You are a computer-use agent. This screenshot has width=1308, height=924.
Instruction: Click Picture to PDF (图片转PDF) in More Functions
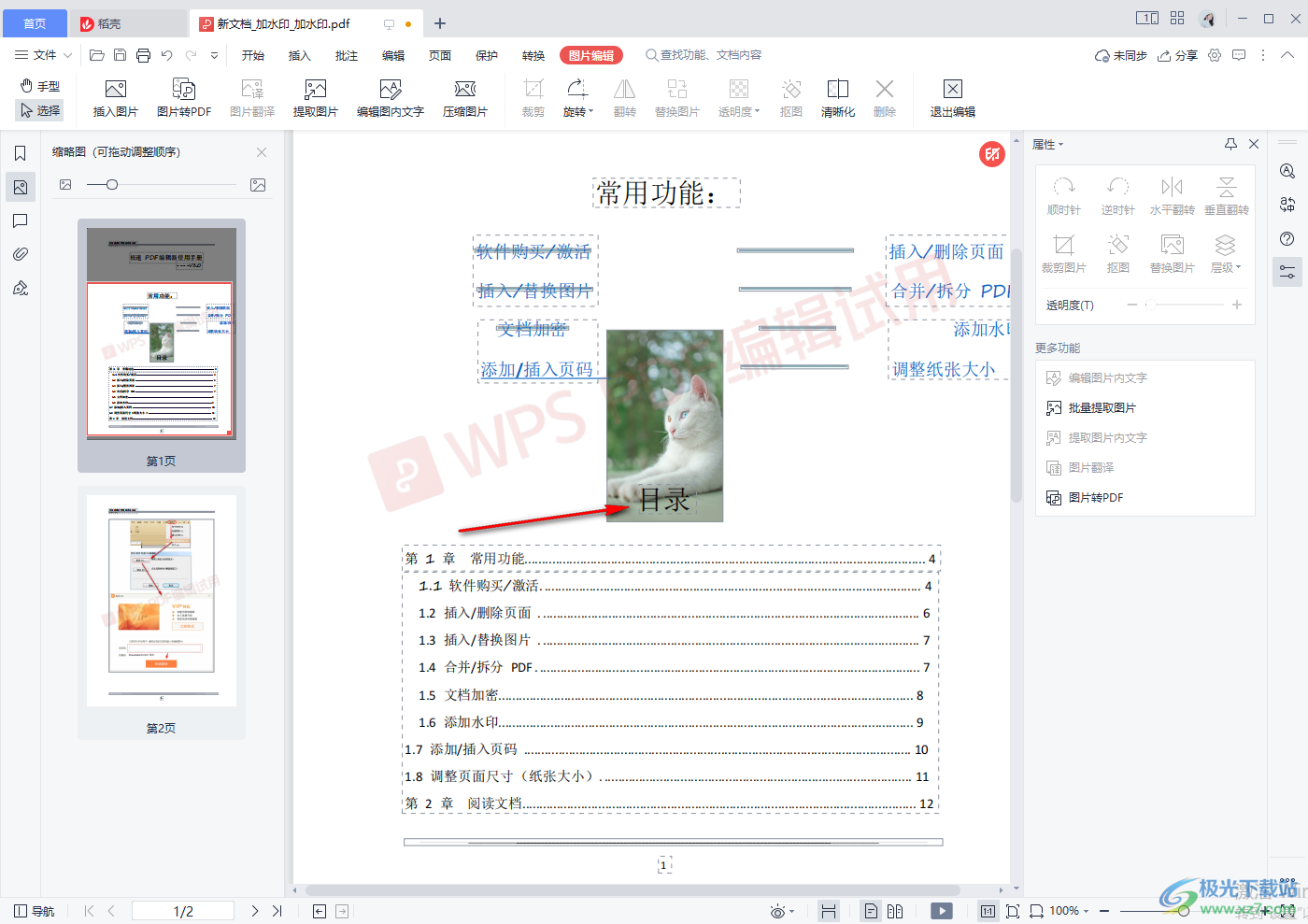(1085, 497)
